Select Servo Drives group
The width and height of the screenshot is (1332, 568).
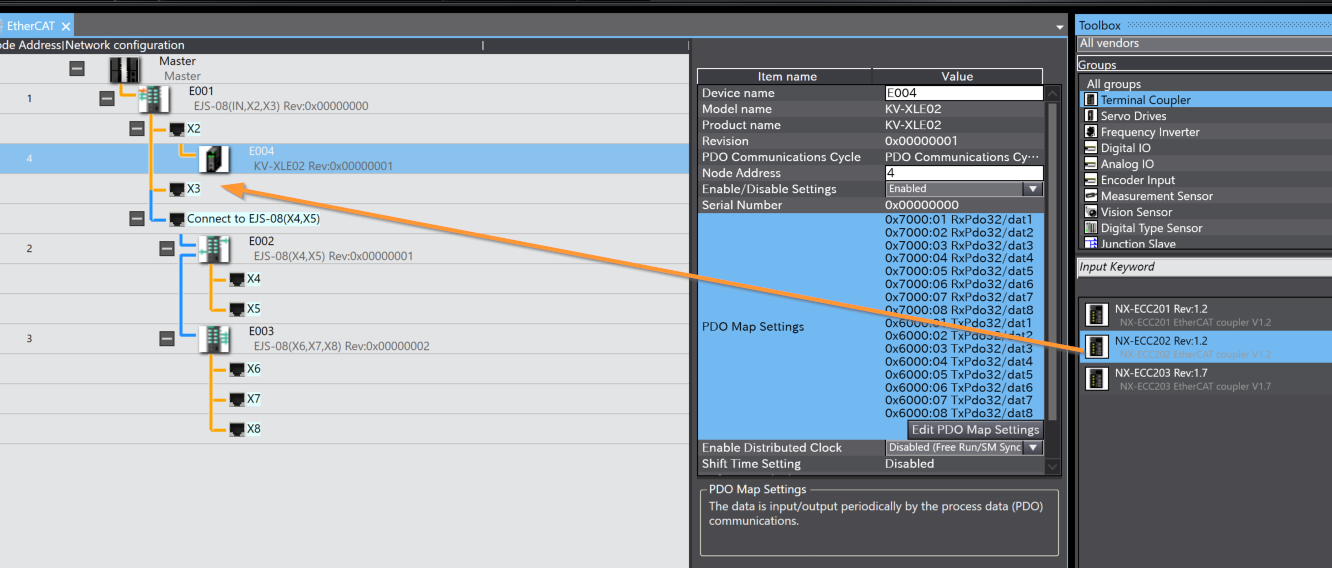coord(1133,116)
